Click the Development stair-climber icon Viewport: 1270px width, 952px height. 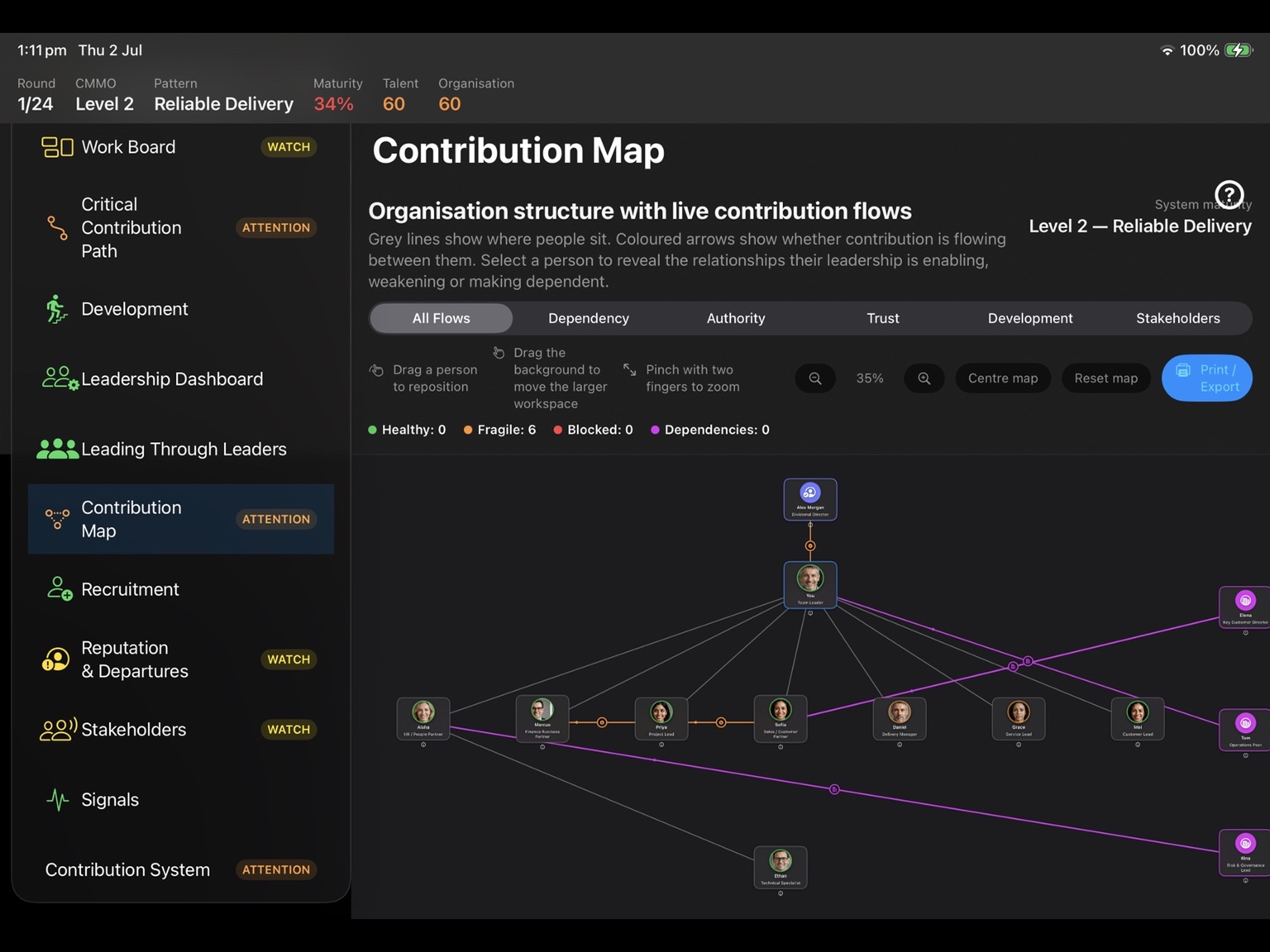tap(56, 309)
